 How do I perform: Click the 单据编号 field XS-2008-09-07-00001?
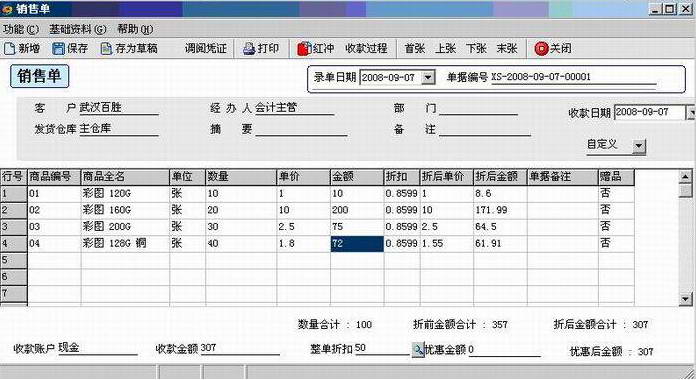click(573, 77)
